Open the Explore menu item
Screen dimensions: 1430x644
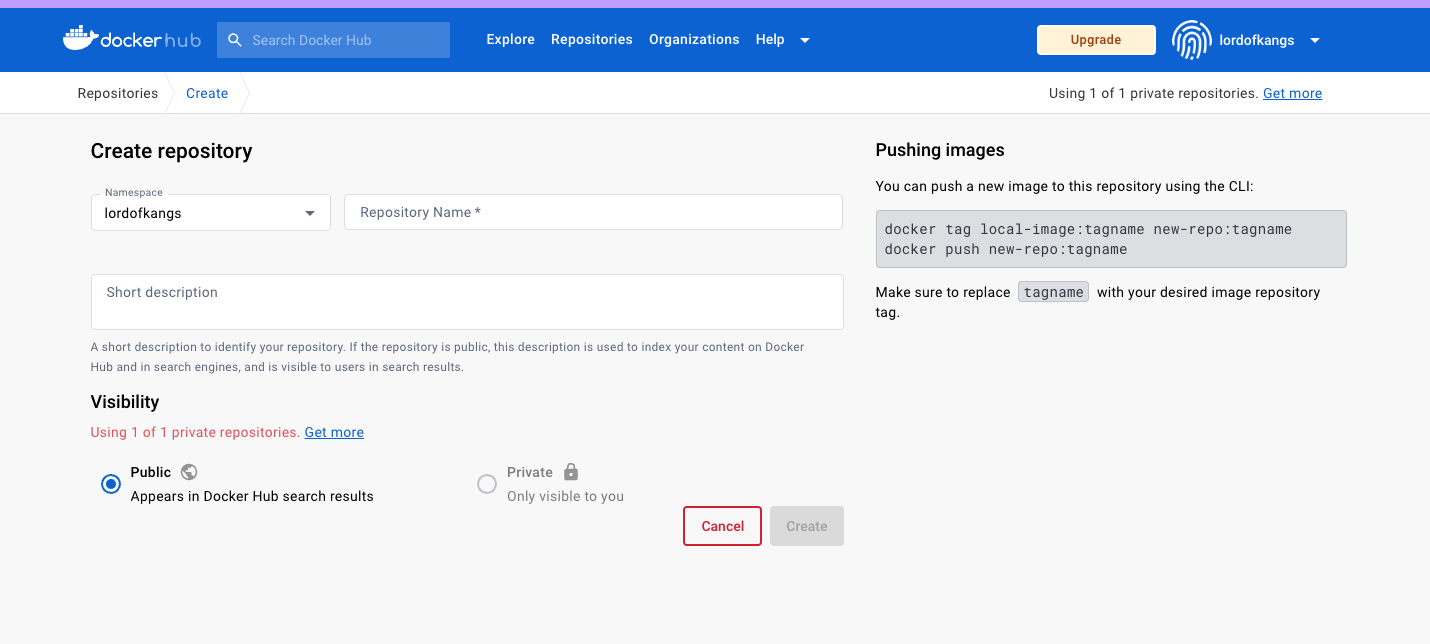(511, 40)
